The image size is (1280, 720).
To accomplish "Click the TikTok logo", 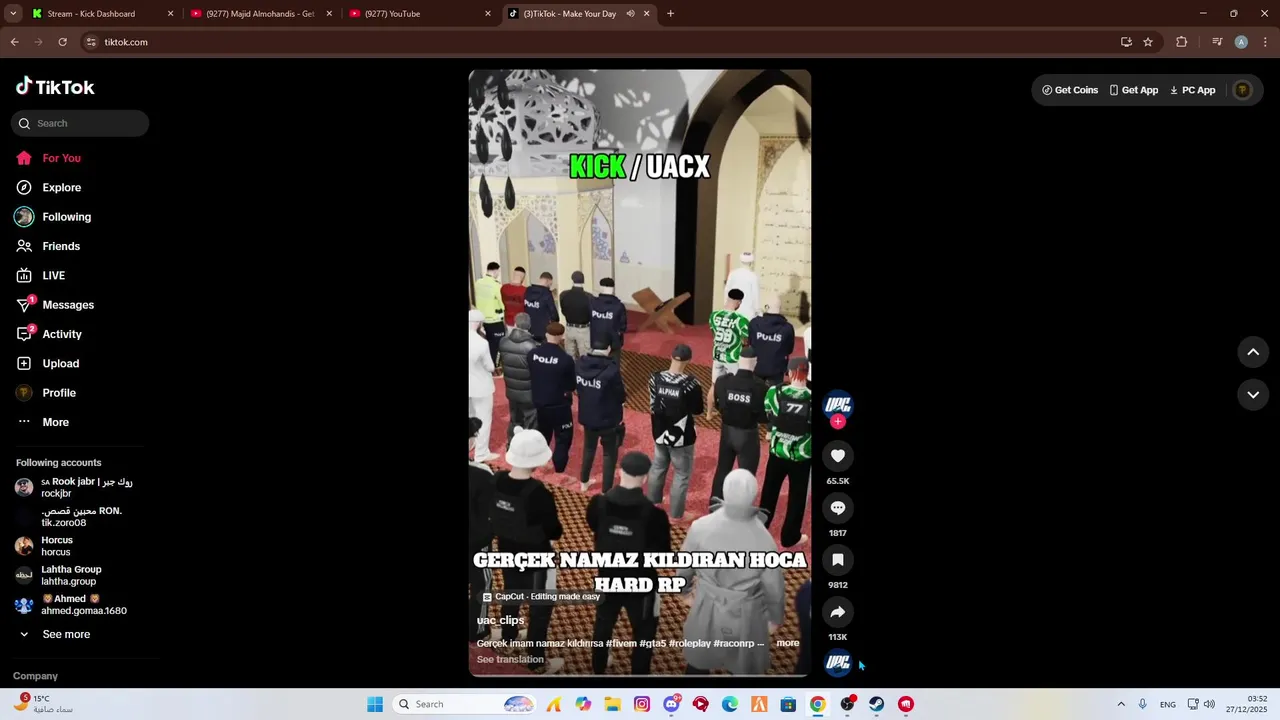I will (x=55, y=87).
